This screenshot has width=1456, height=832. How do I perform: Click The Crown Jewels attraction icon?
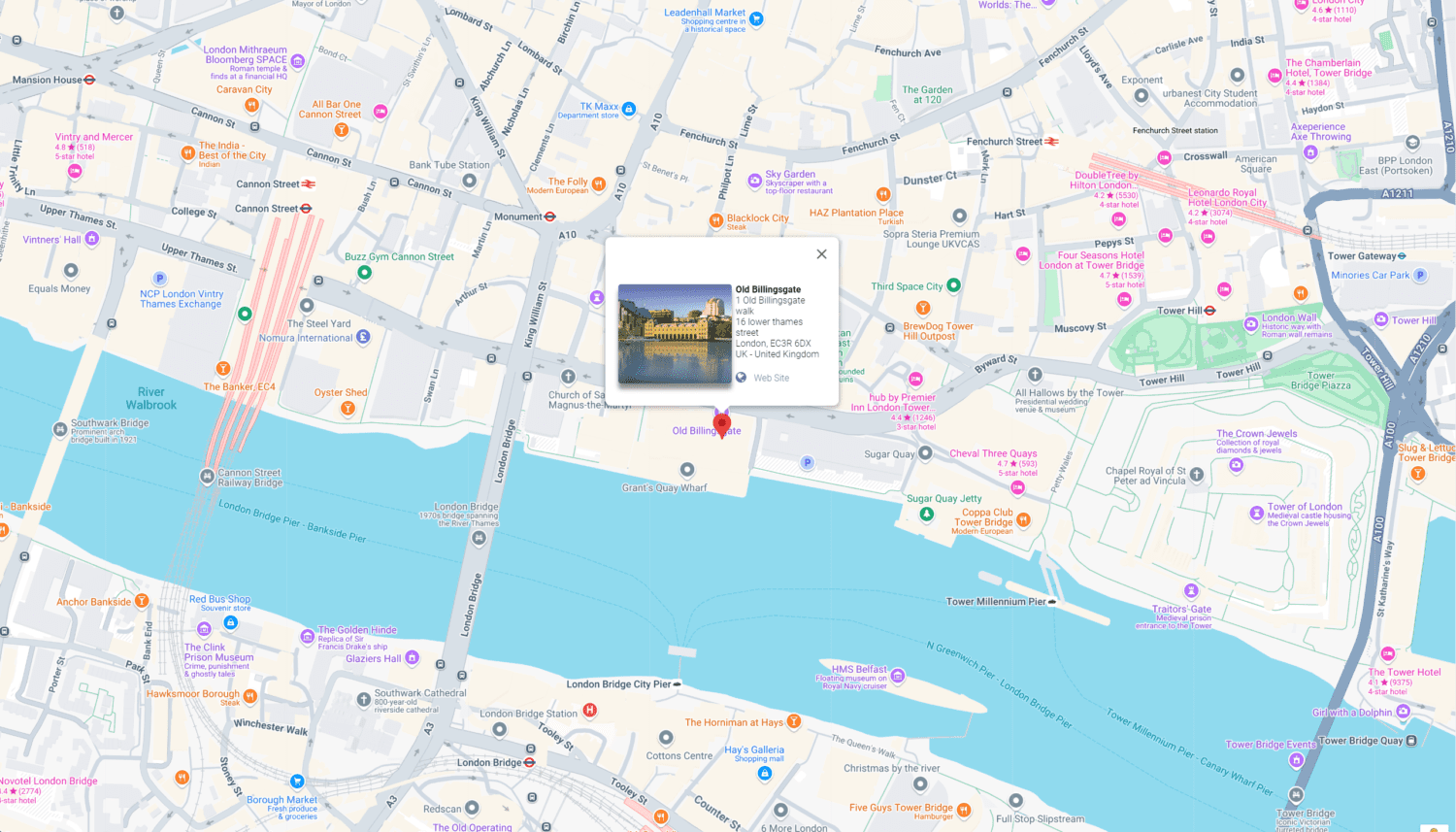click(x=1236, y=465)
